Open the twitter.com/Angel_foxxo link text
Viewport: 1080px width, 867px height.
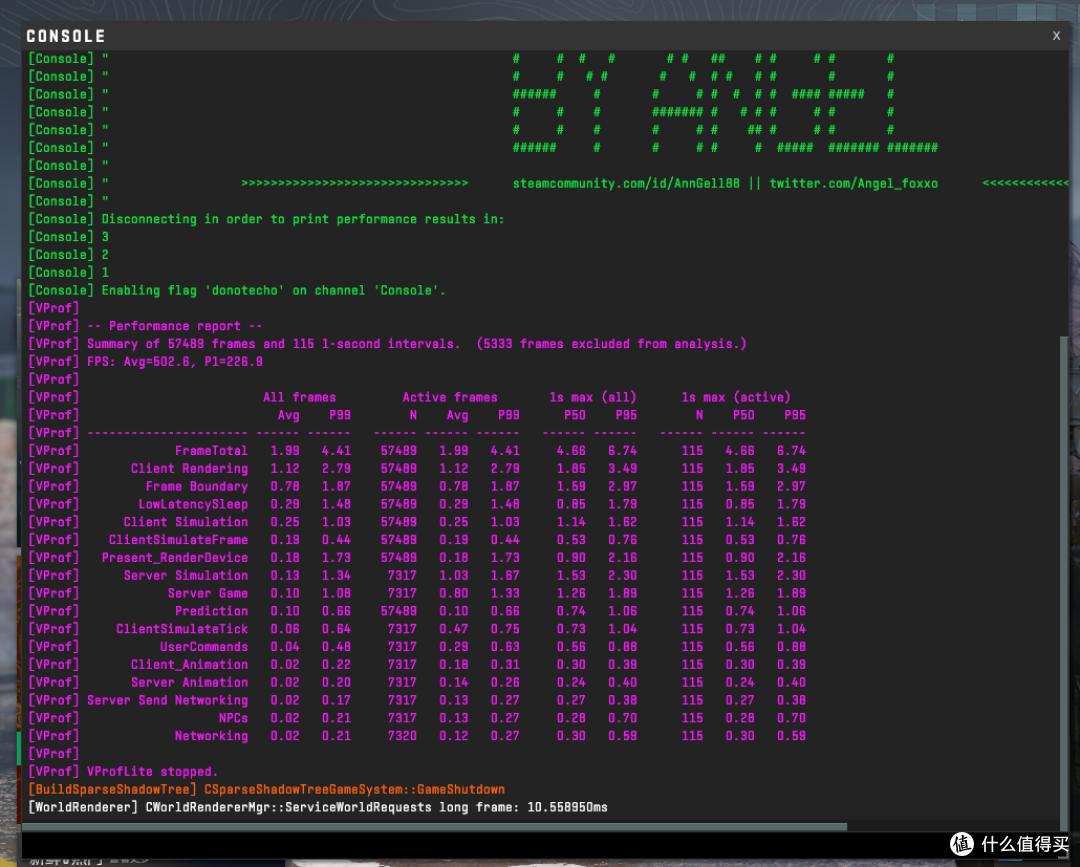pyautogui.click(x=853, y=183)
